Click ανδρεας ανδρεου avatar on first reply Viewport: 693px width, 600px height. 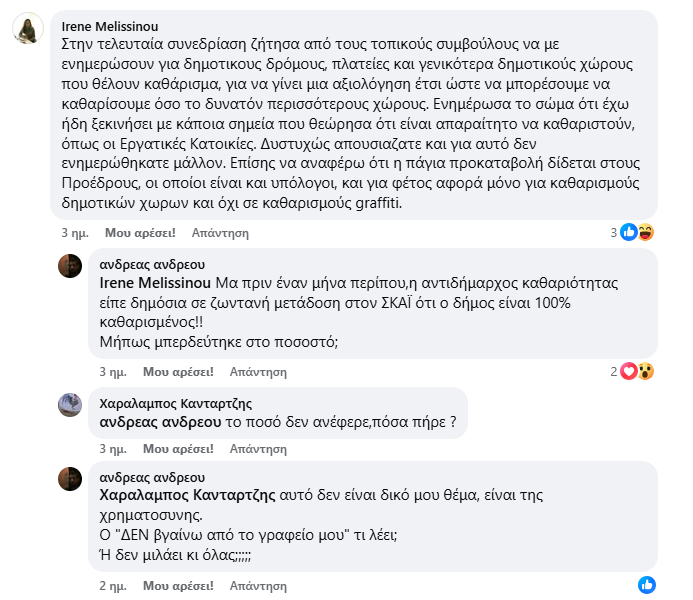point(70,266)
